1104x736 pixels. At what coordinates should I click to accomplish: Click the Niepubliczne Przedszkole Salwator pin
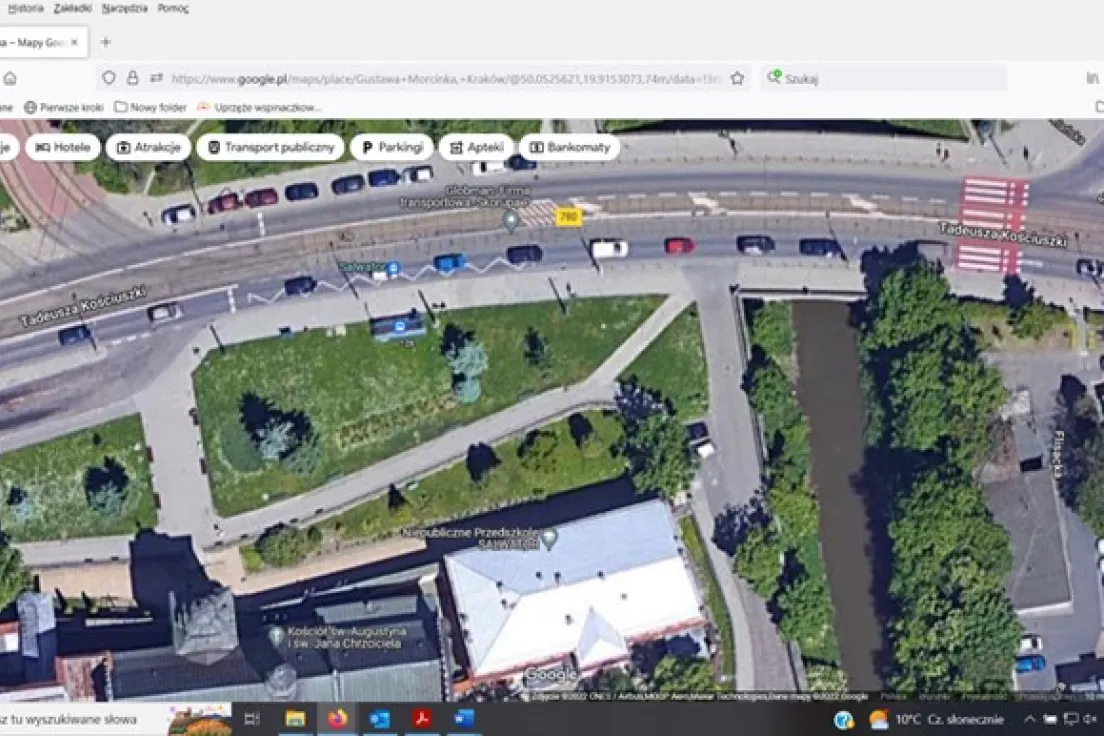point(550,538)
